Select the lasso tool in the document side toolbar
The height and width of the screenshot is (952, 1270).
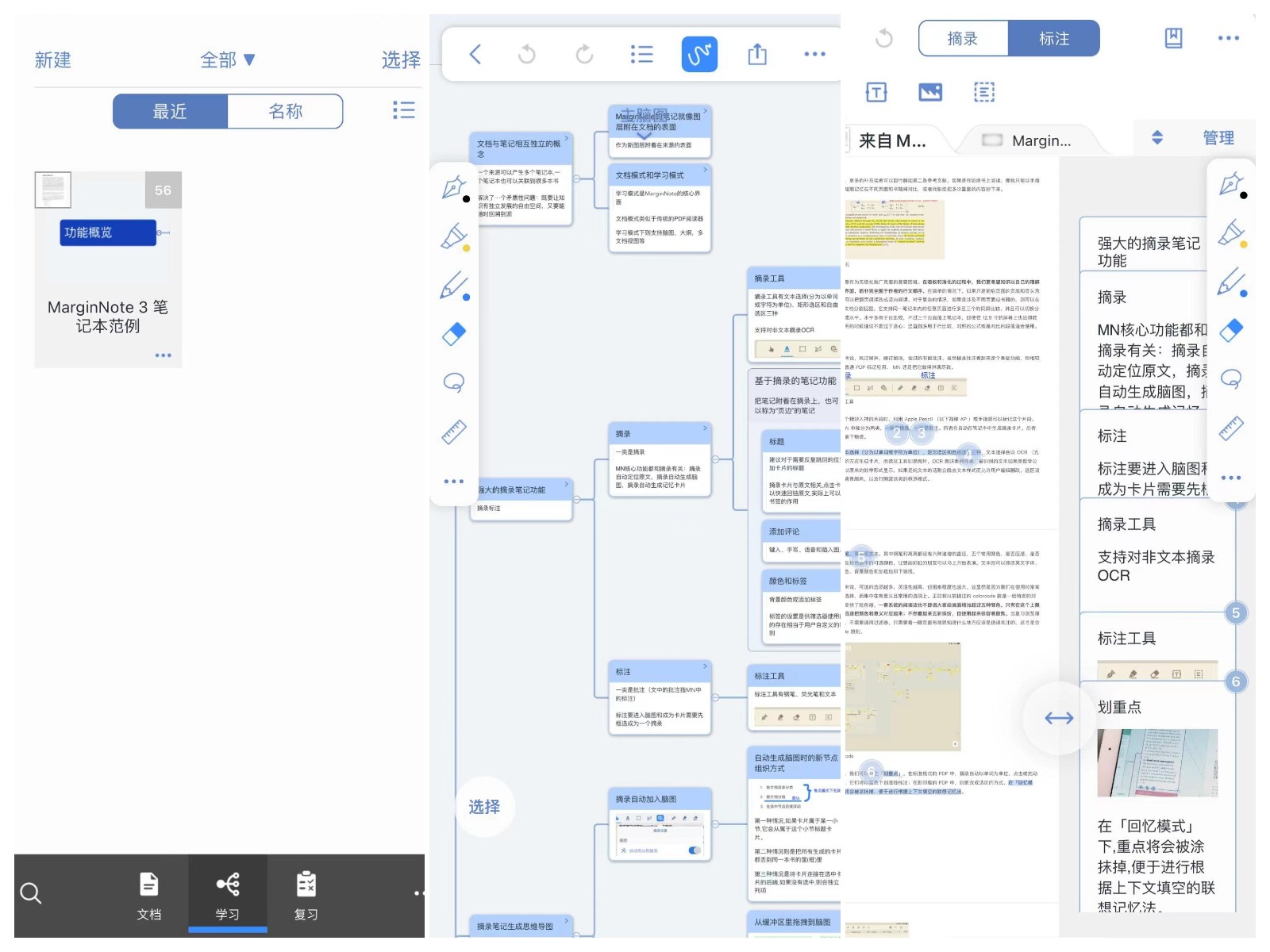click(1231, 379)
